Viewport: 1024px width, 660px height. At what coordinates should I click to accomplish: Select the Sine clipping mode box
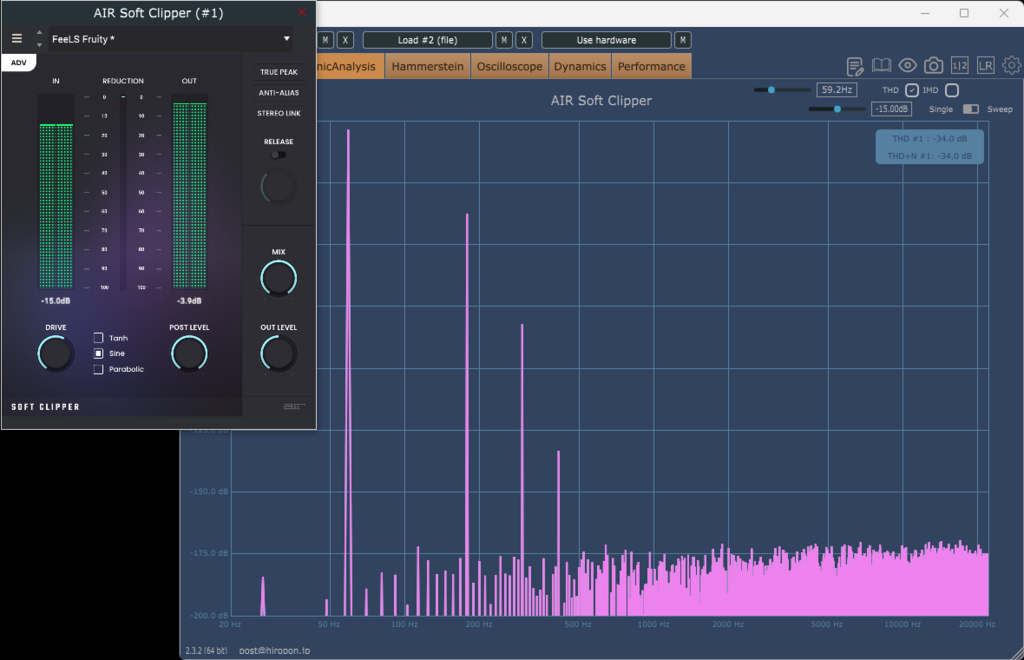tap(99, 353)
